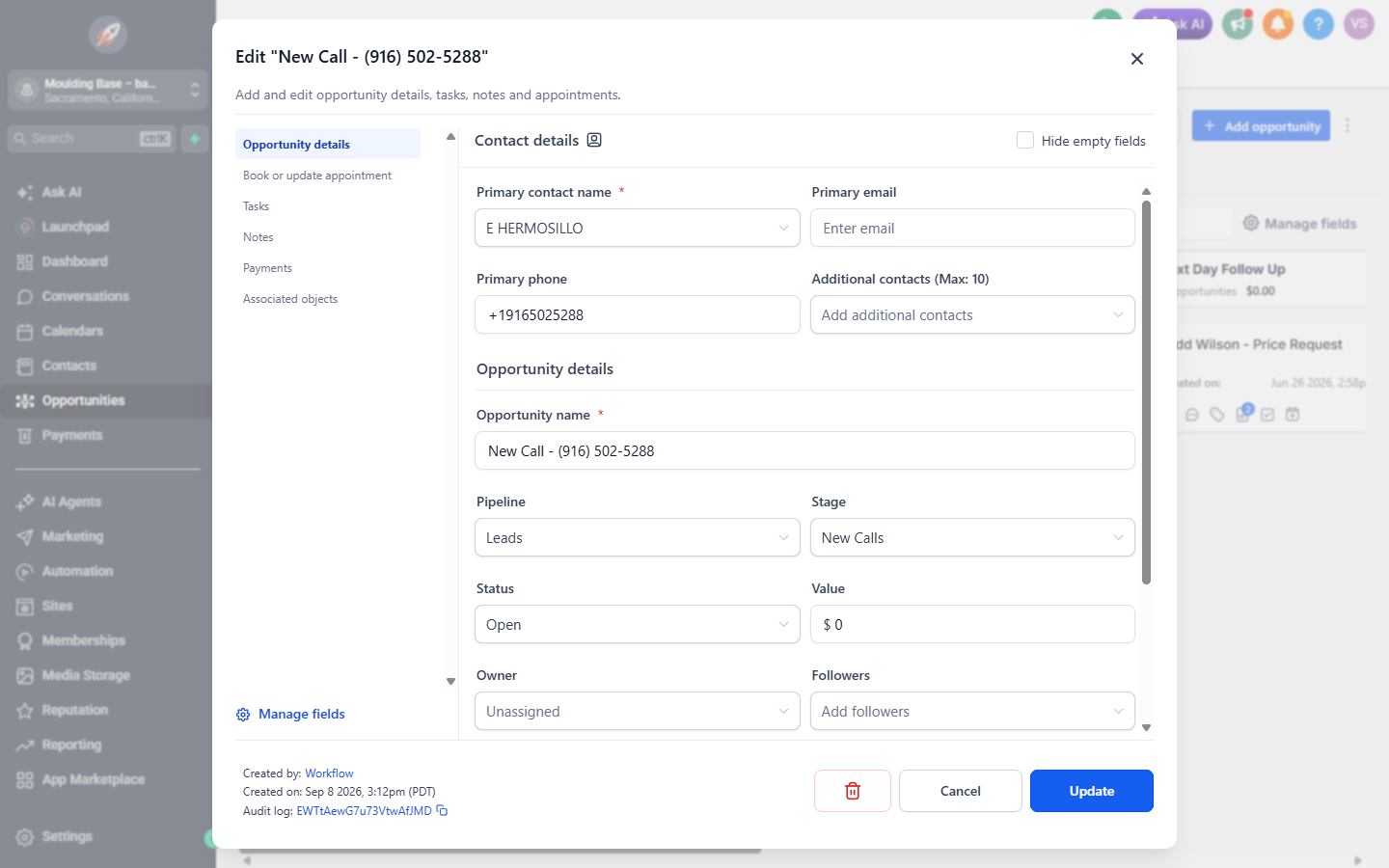
Task: Open the audit log ID link
Action: click(x=364, y=811)
